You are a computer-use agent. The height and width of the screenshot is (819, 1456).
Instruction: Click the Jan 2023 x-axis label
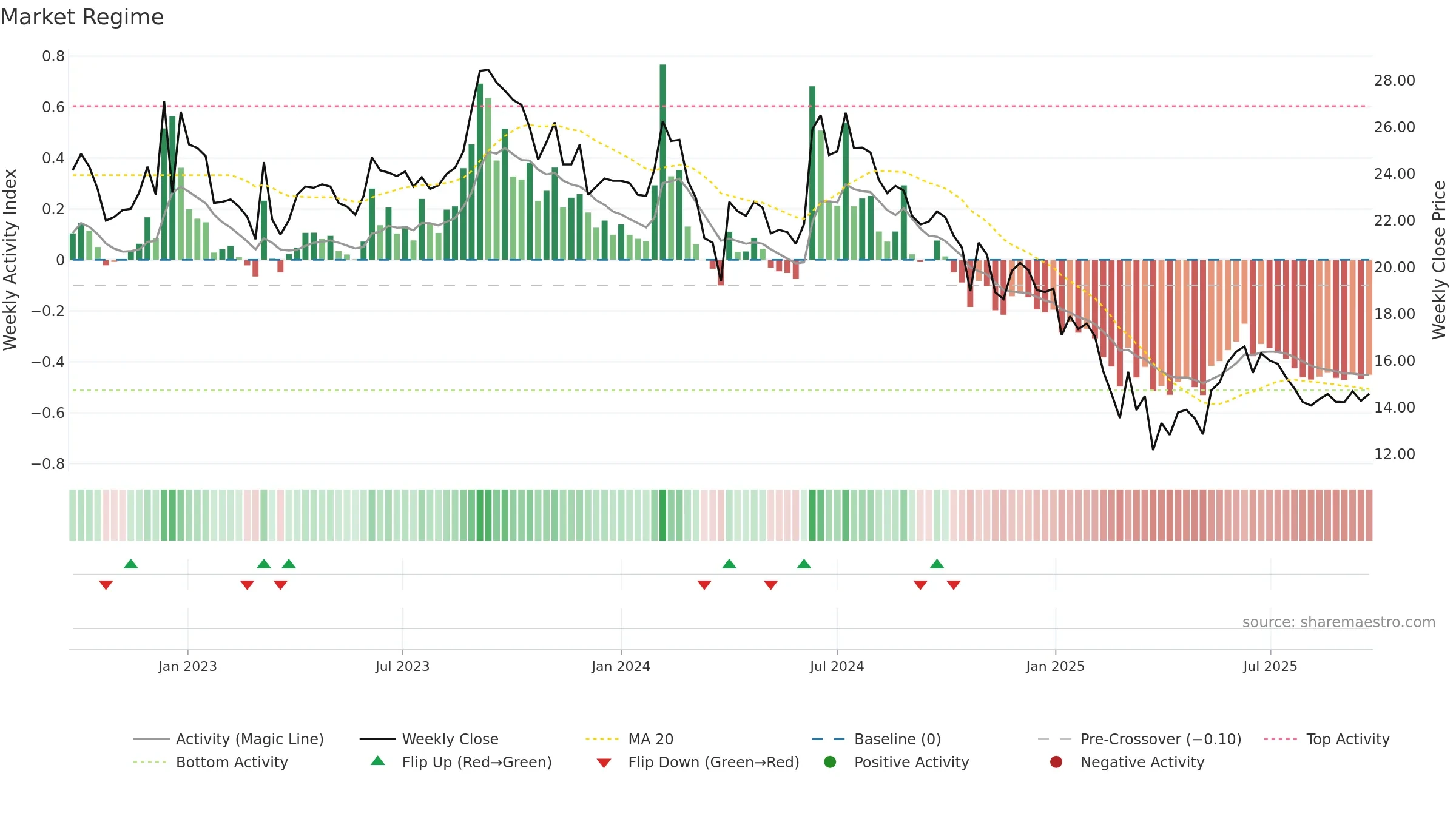(x=187, y=666)
